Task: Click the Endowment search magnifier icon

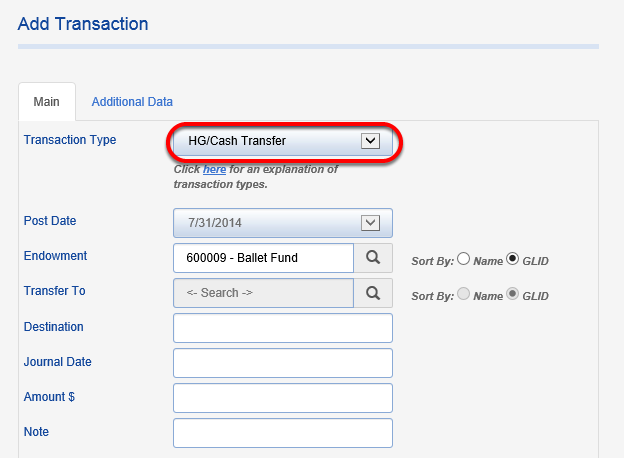Action: pos(373,258)
